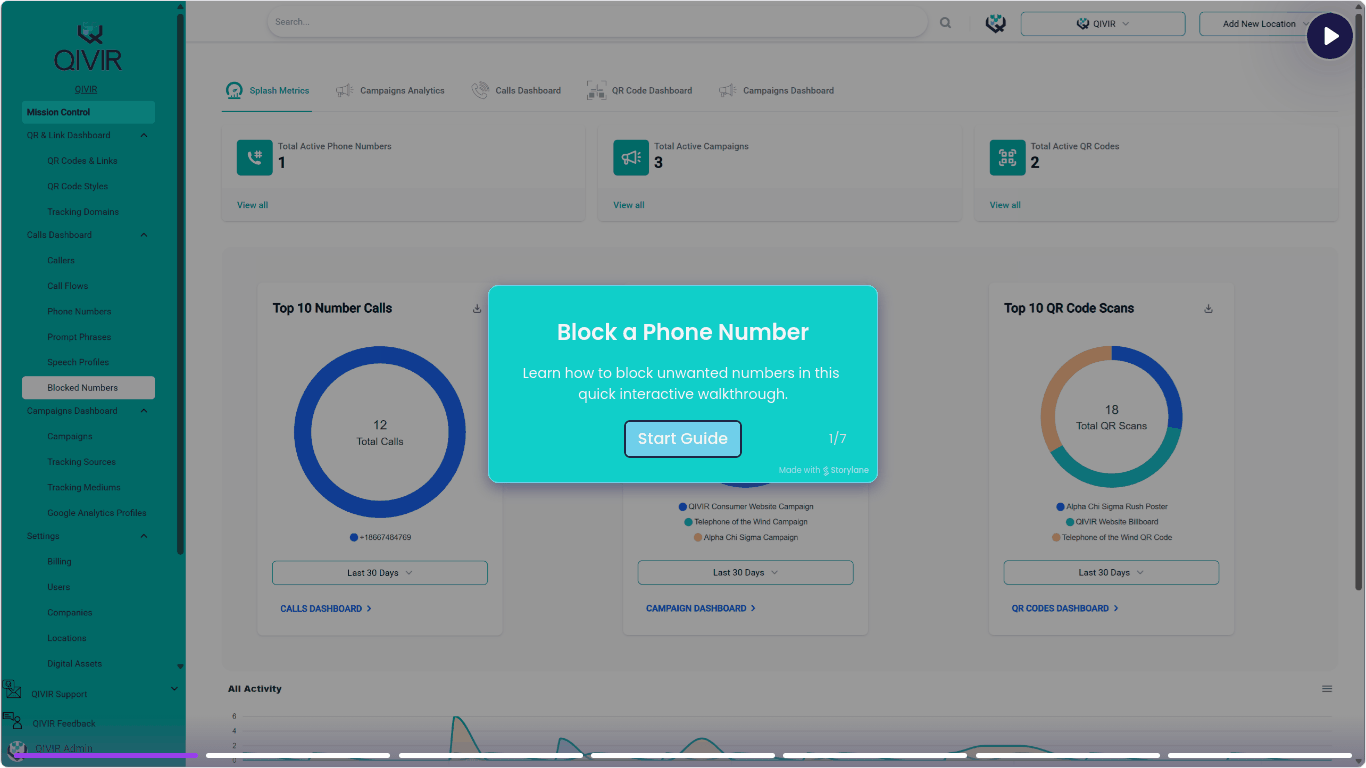Image resolution: width=1366 pixels, height=768 pixels.
Task: Click the Start Guide button
Action: [683, 439]
